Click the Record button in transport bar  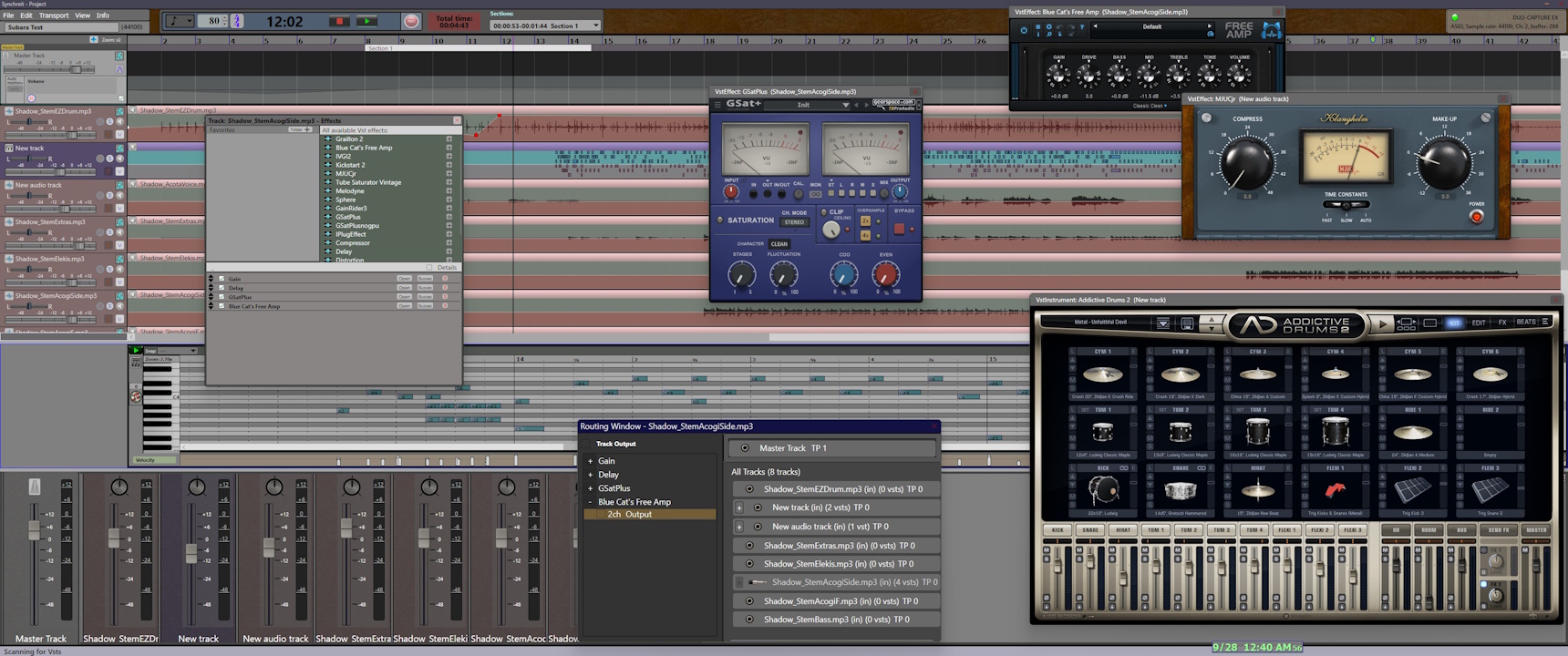(412, 21)
